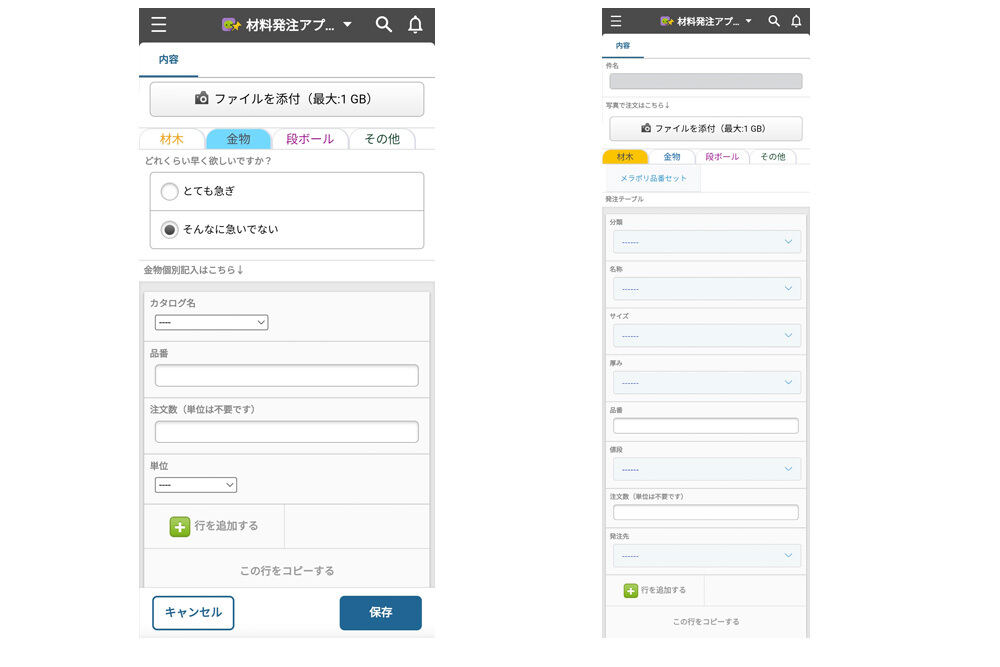Open hamburger menu in left phone screen
The height and width of the screenshot is (667, 1000).
coord(159,25)
